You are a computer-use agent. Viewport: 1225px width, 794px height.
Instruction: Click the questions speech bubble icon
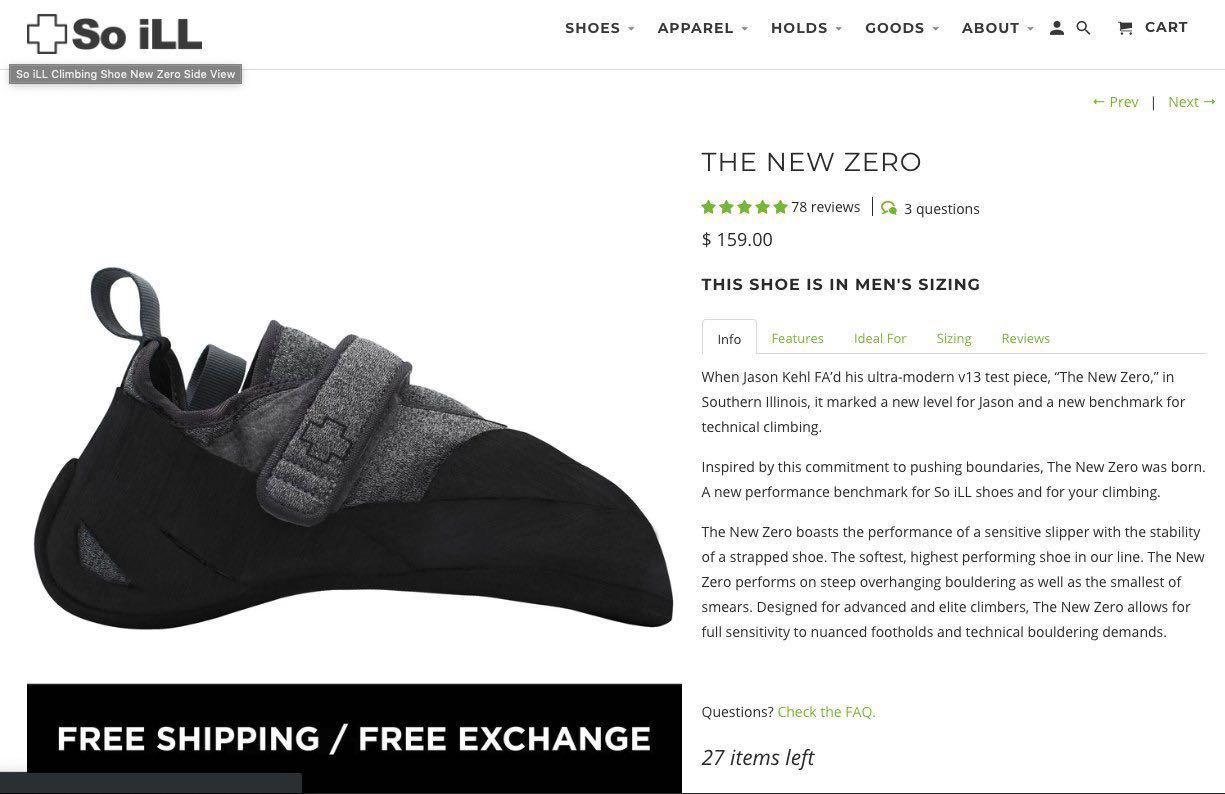coord(888,207)
